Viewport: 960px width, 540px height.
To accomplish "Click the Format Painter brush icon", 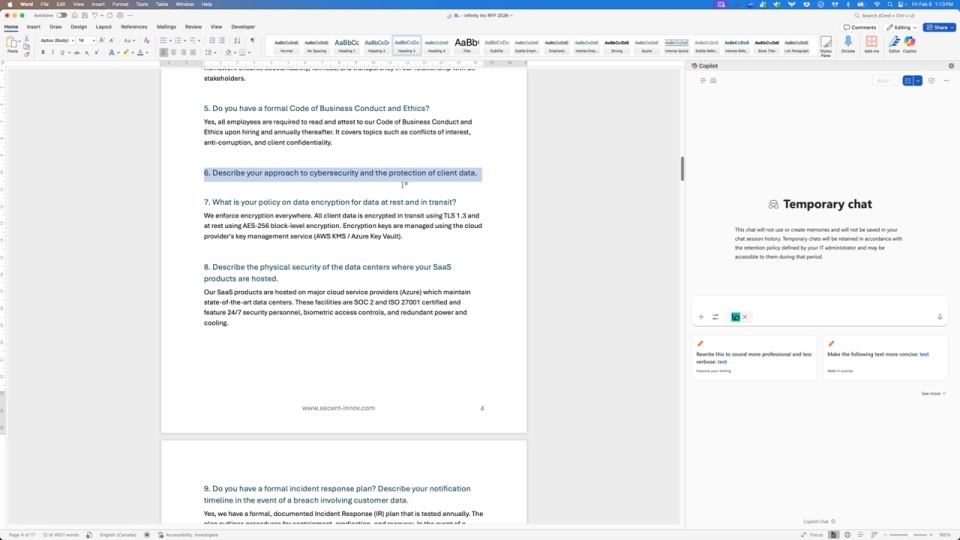I will (x=26, y=54).
